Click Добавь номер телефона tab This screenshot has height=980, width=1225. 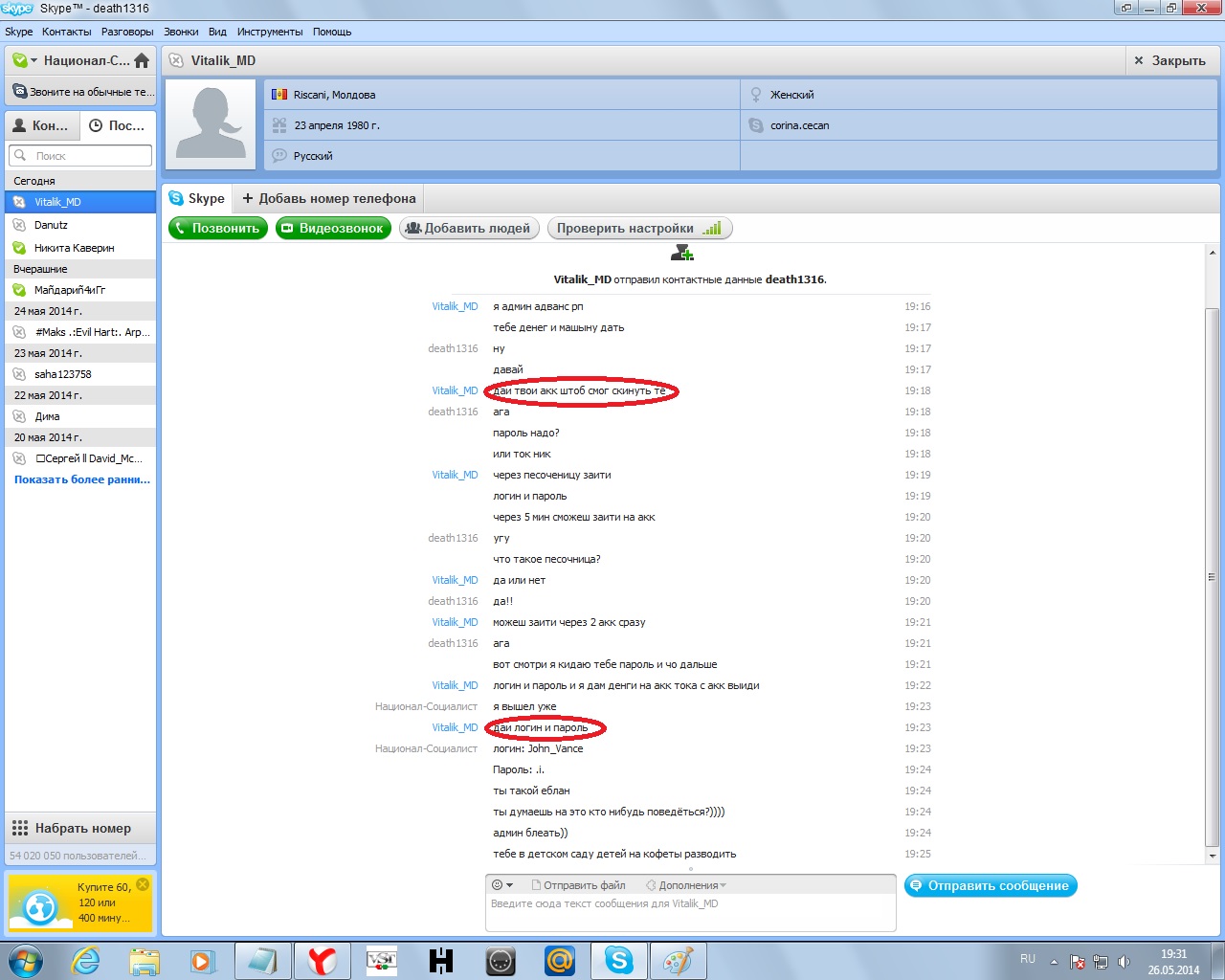click(329, 198)
